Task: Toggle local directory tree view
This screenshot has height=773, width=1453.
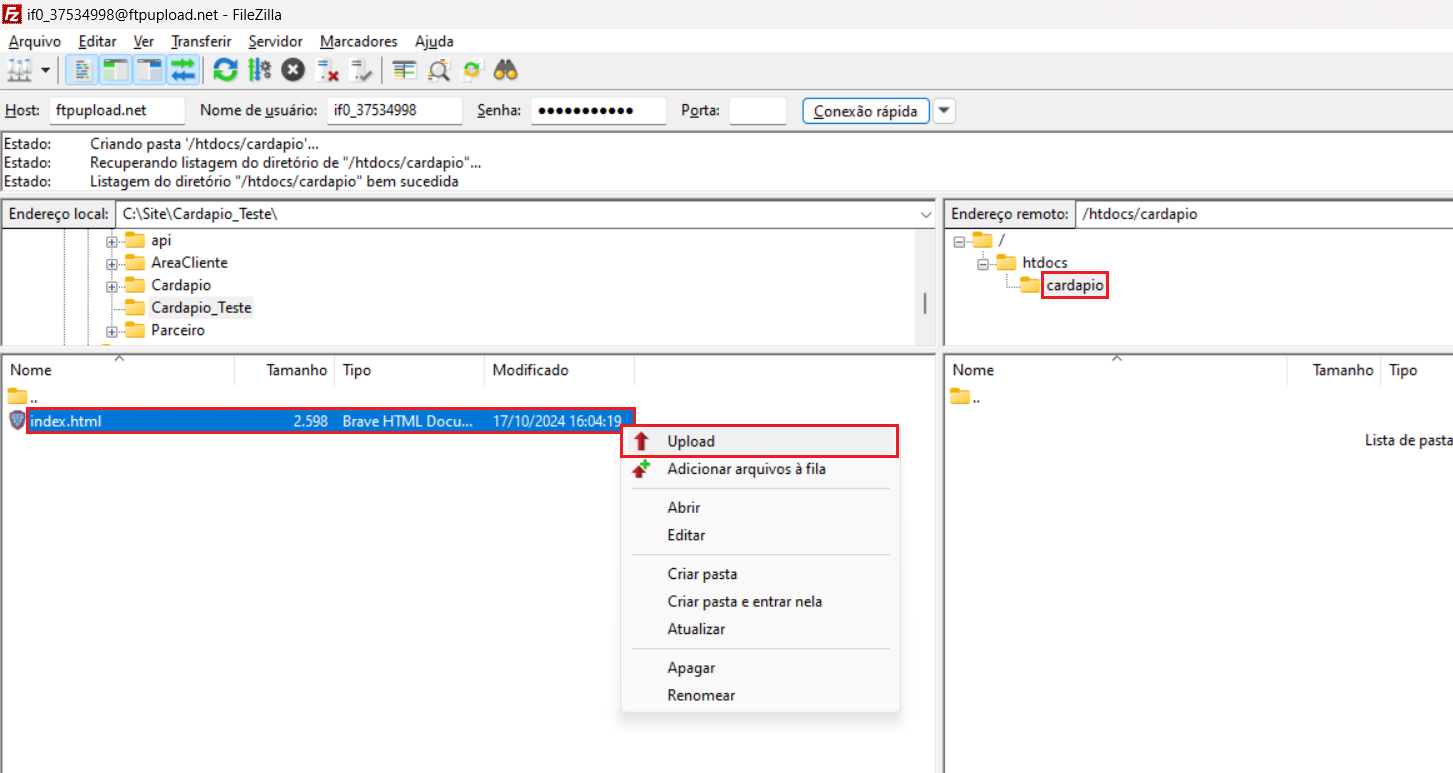Action: 116,70
